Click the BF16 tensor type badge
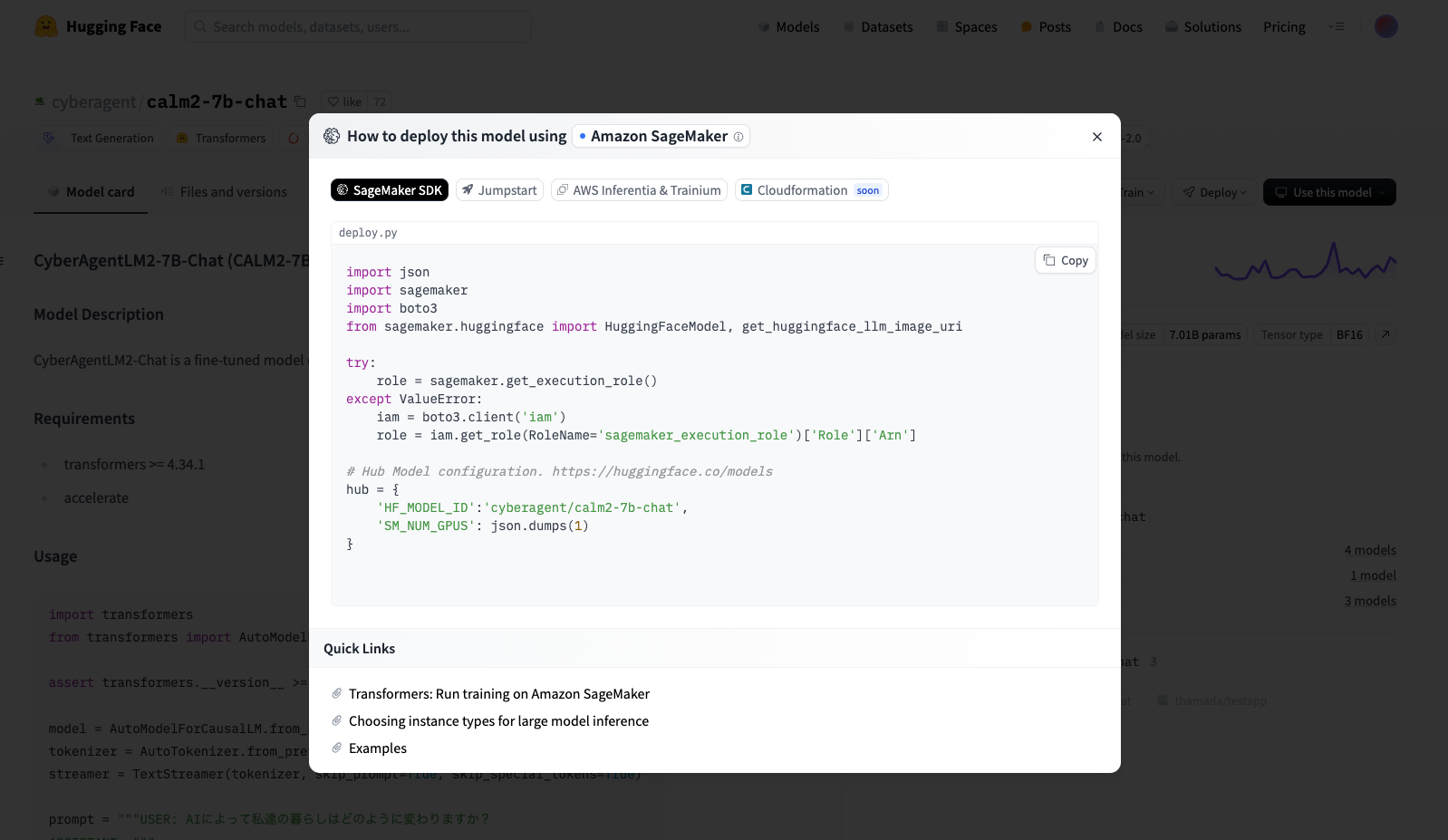 click(1350, 335)
